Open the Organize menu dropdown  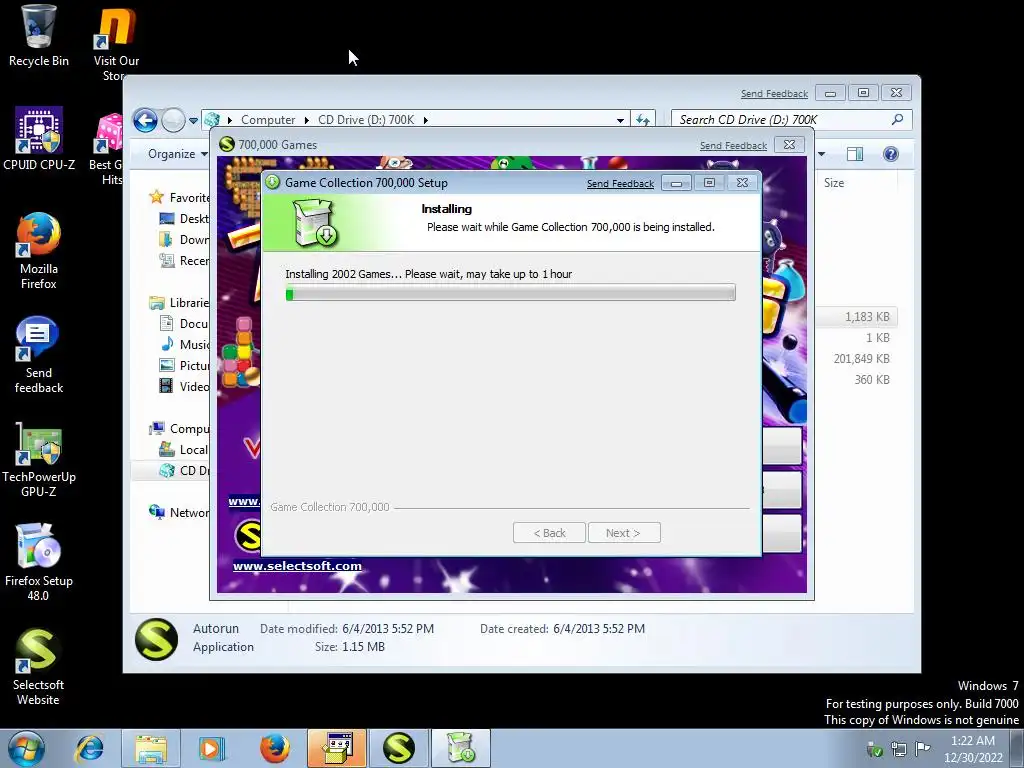pos(177,154)
